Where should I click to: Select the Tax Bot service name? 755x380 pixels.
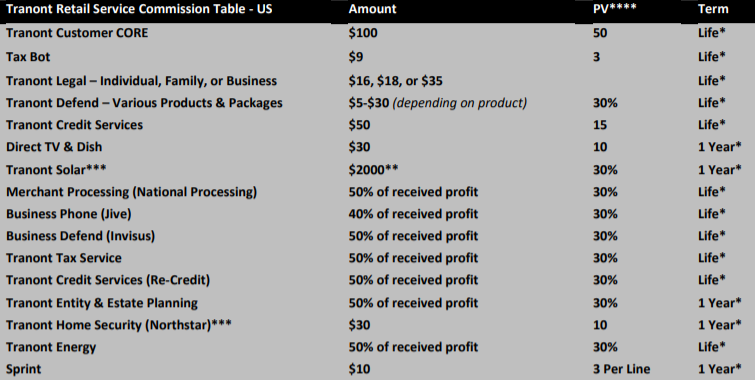pos(28,57)
